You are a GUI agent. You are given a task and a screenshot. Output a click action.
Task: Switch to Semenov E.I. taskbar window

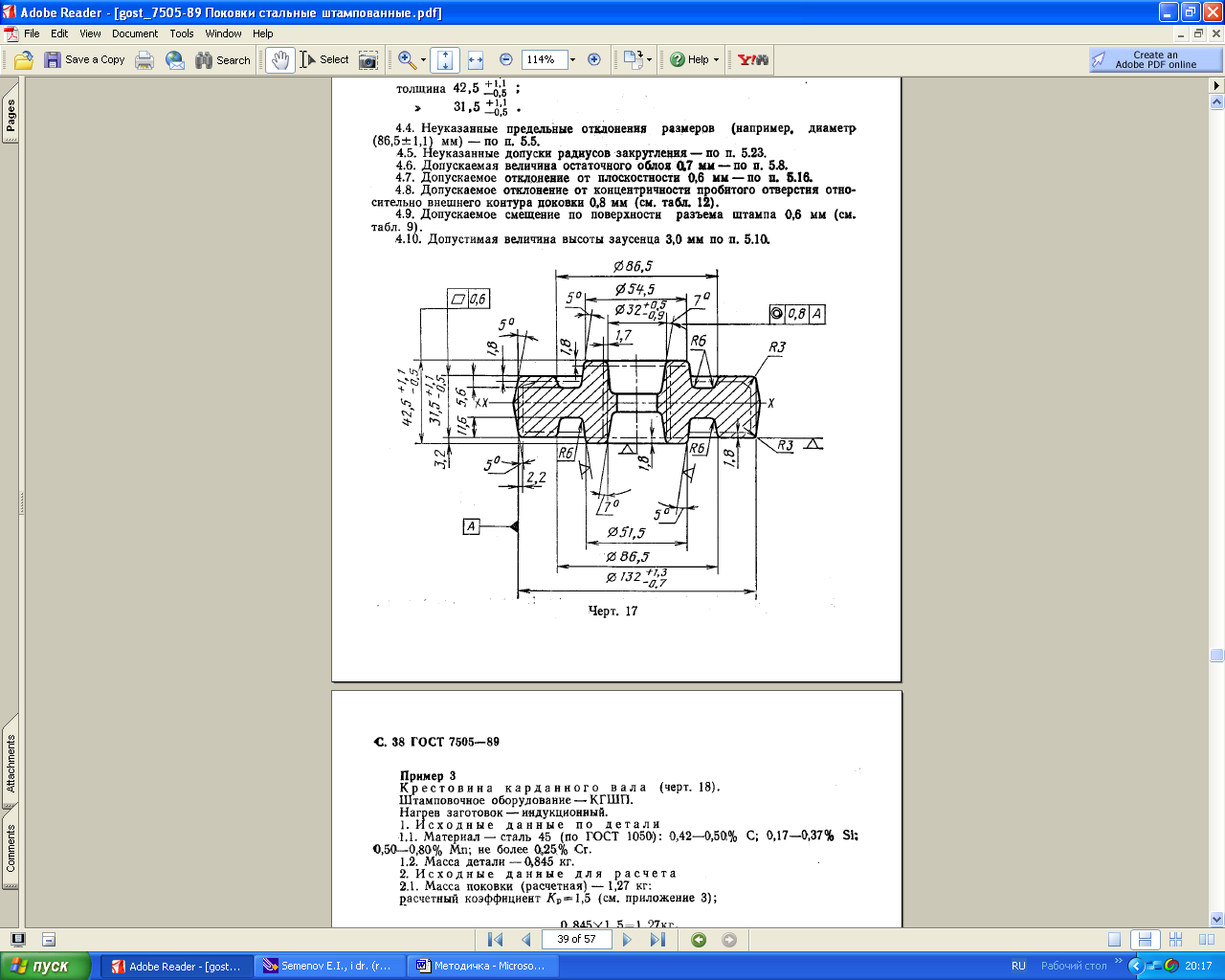[x=330, y=967]
